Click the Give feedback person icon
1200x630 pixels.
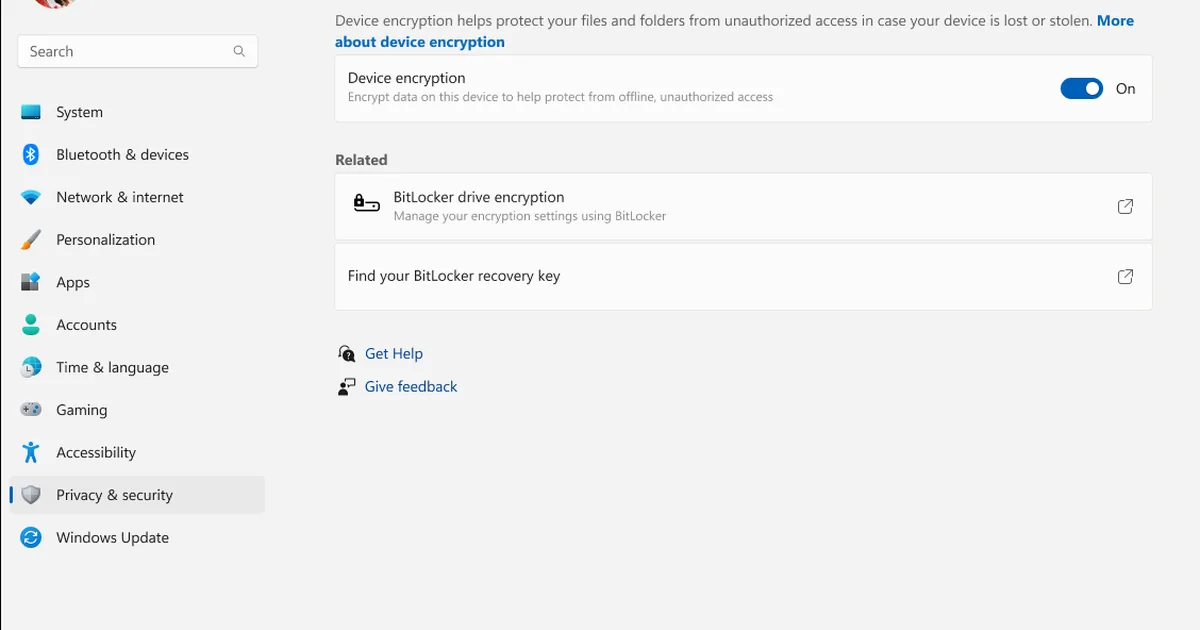pyautogui.click(x=346, y=386)
